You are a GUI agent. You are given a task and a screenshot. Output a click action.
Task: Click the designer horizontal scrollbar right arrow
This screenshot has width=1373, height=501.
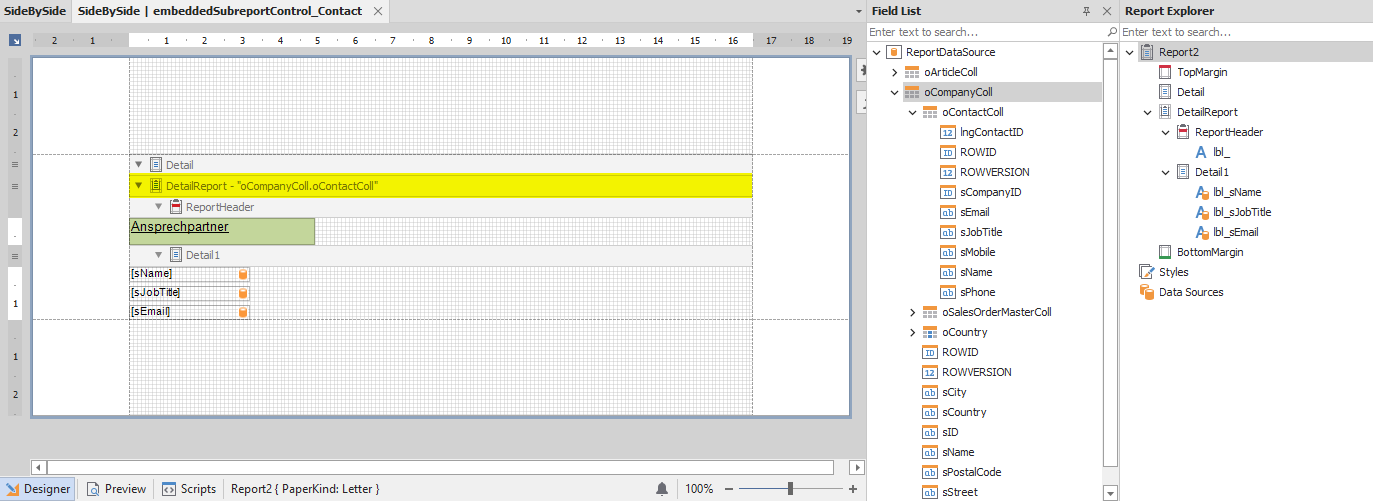click(x=856, y=467)
